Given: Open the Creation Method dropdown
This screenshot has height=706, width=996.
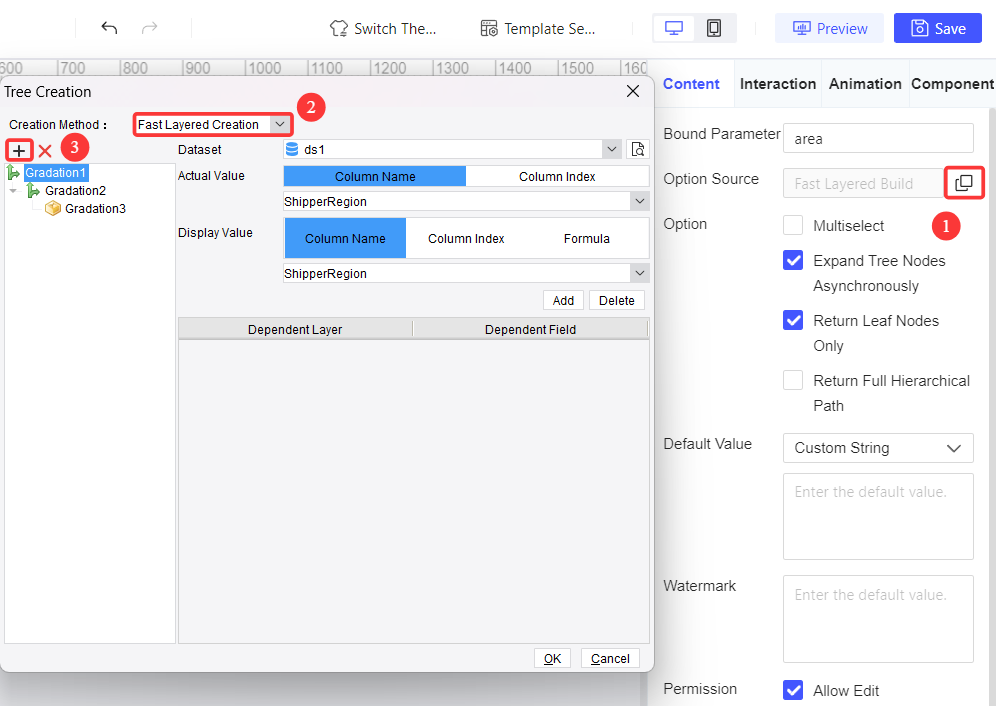Looking at the screenshot, I should click(x=279, y=124).
